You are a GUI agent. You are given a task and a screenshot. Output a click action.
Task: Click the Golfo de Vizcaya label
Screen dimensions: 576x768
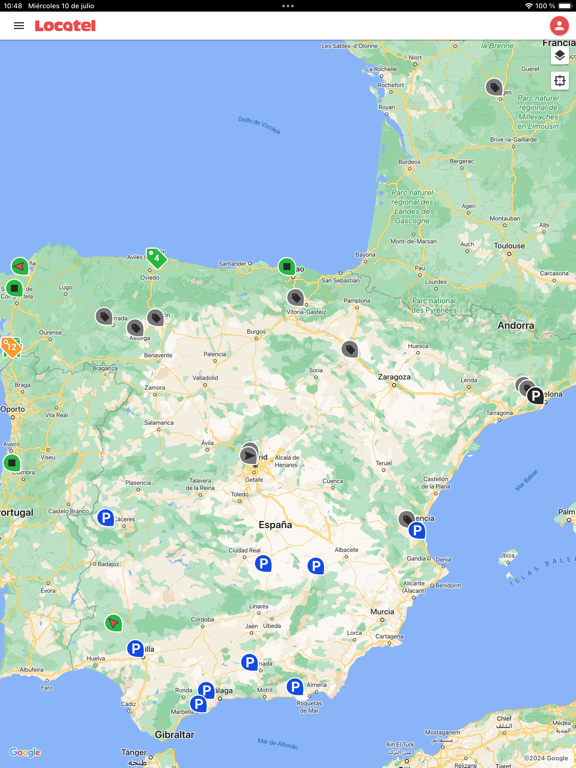click(259, 125)
